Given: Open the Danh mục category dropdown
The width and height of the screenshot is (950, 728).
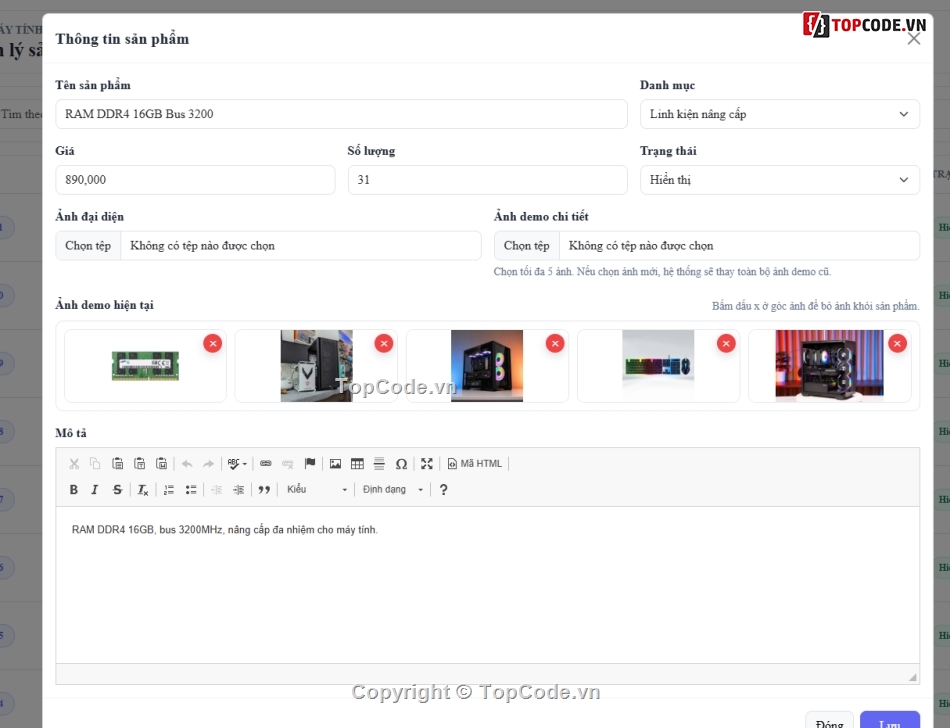Looking at the screenshot, I should pos(780,114).
